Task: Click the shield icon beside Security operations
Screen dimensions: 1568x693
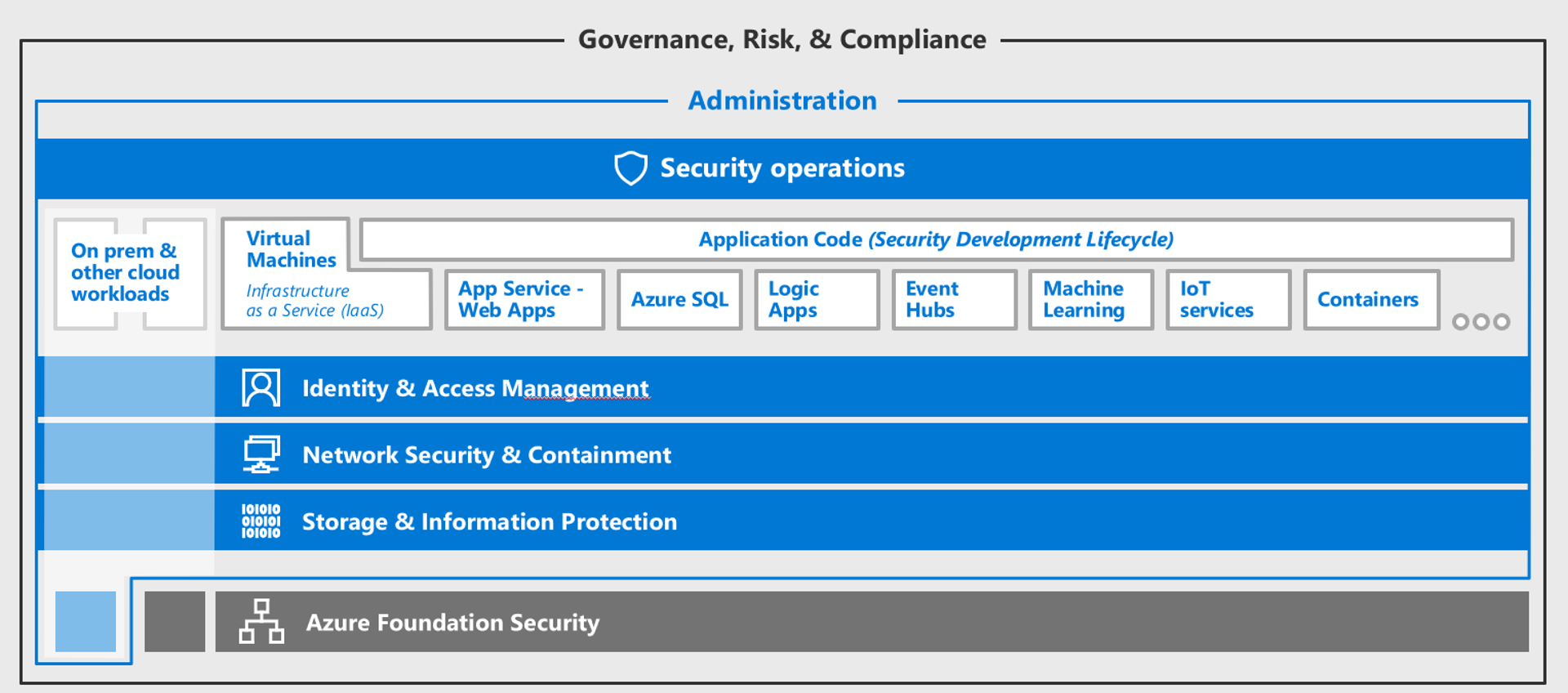Action: 630,168
